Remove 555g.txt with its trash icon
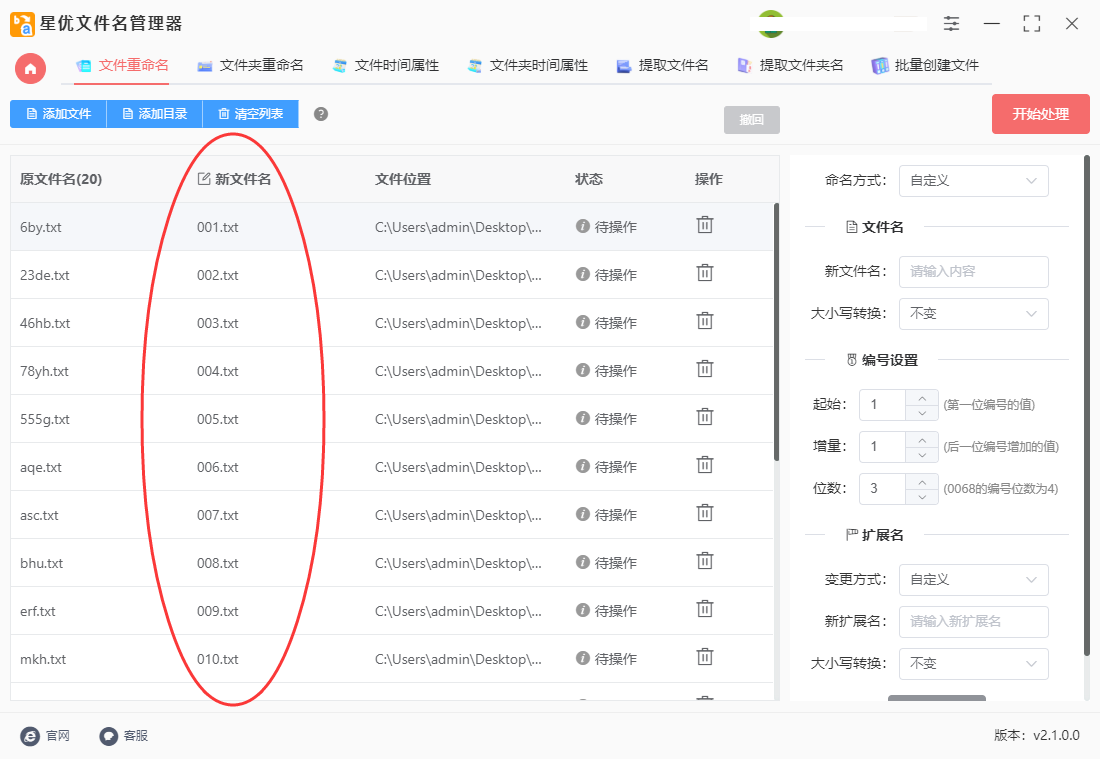 [705, 418]
